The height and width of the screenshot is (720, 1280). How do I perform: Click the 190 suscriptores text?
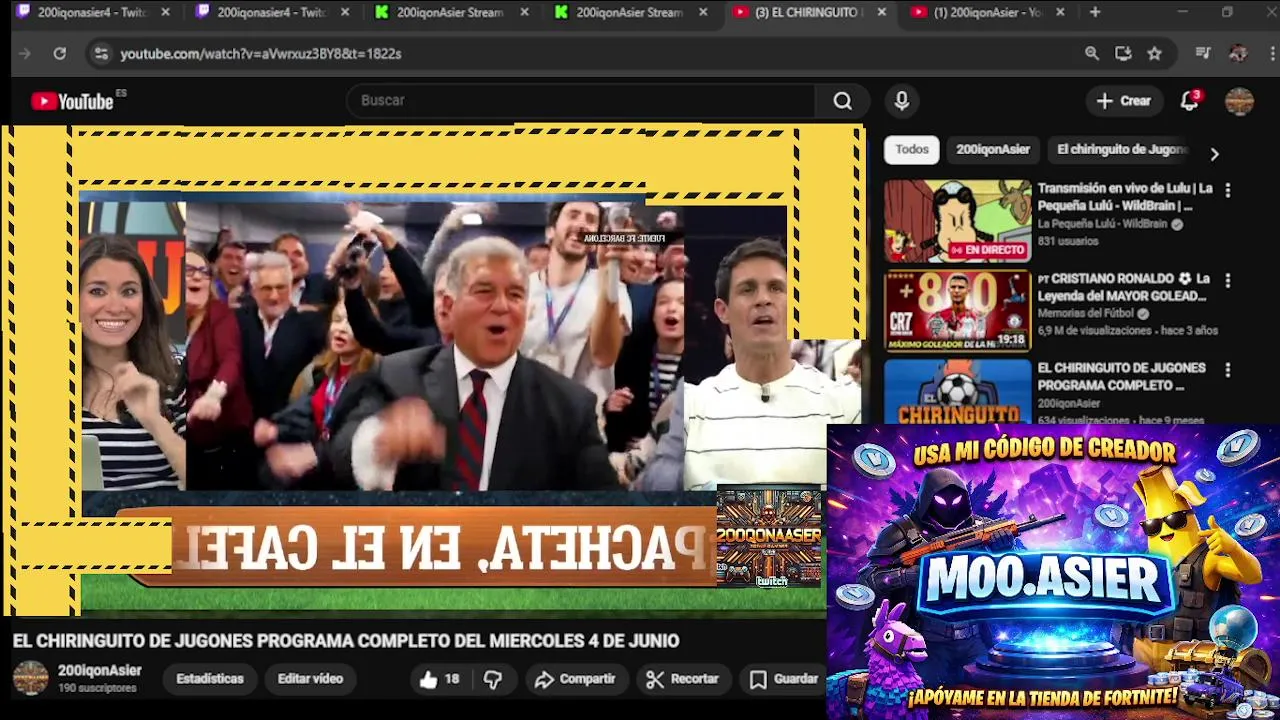97,689
